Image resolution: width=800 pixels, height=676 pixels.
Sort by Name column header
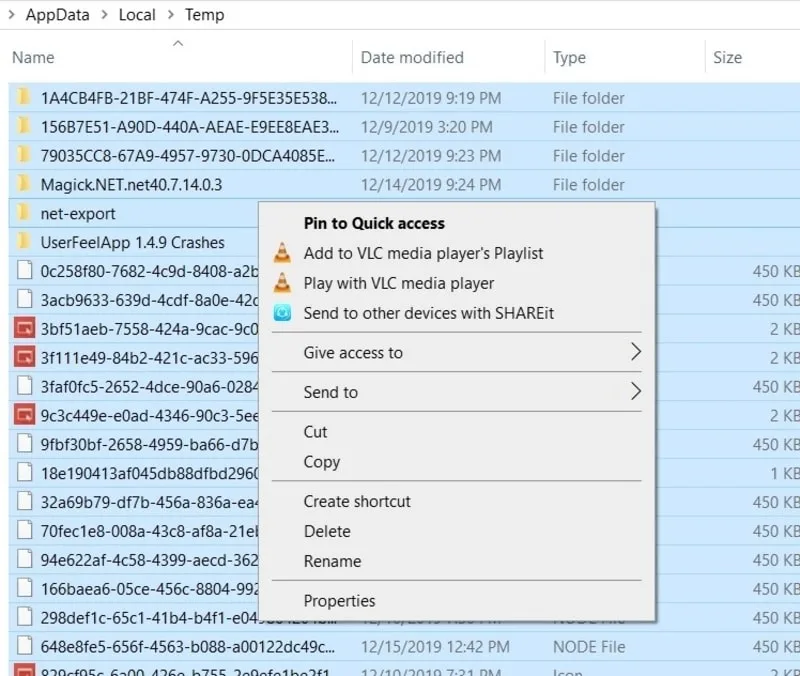click(x=33, y=58)
